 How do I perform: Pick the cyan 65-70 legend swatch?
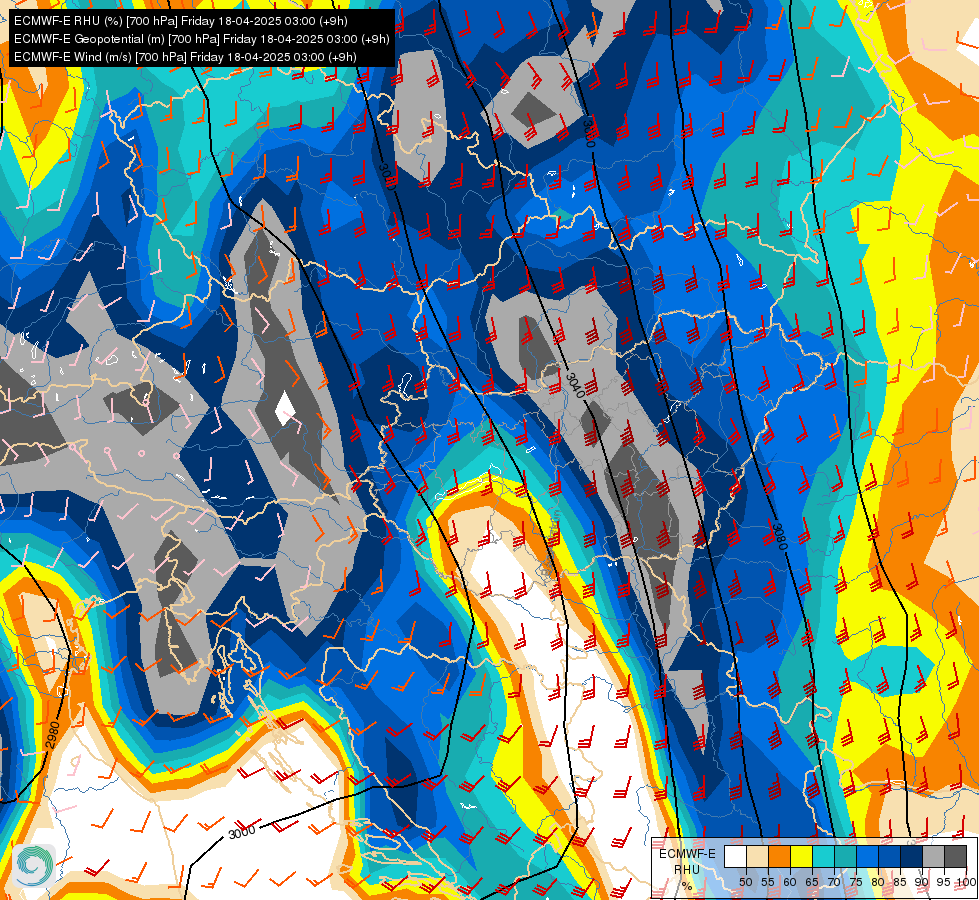coord(823,856)
